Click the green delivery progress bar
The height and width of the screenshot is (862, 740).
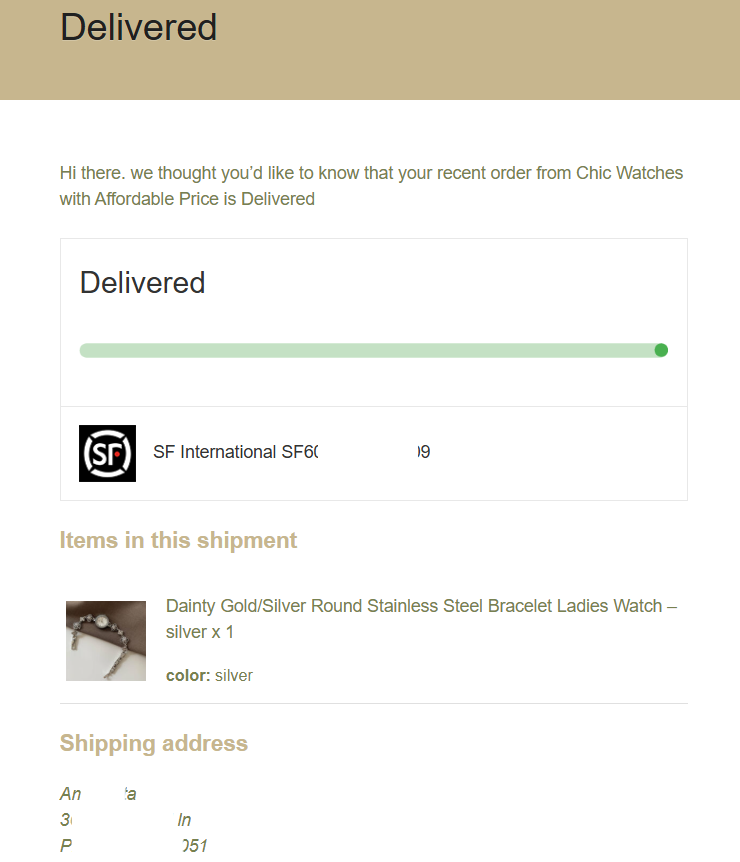click(x=374, y=350)
